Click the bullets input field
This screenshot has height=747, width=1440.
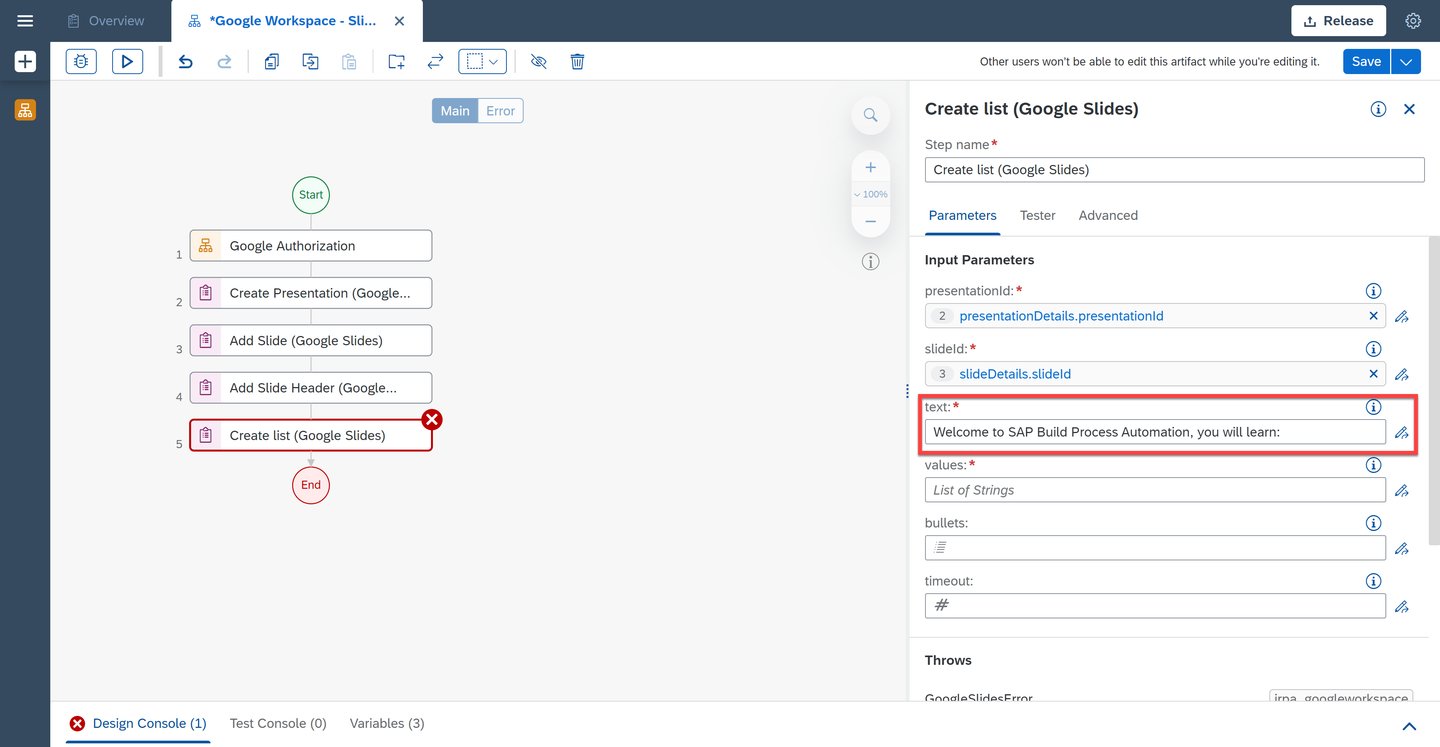(1155, 548)
